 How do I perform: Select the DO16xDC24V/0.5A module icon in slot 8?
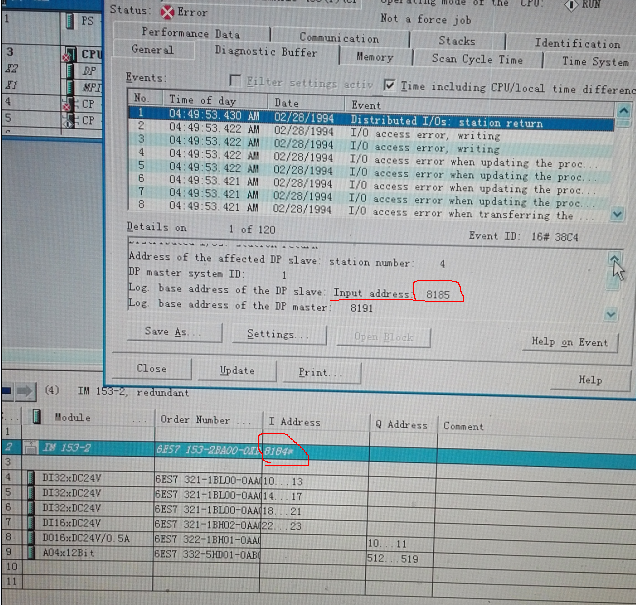coord(31,538)
